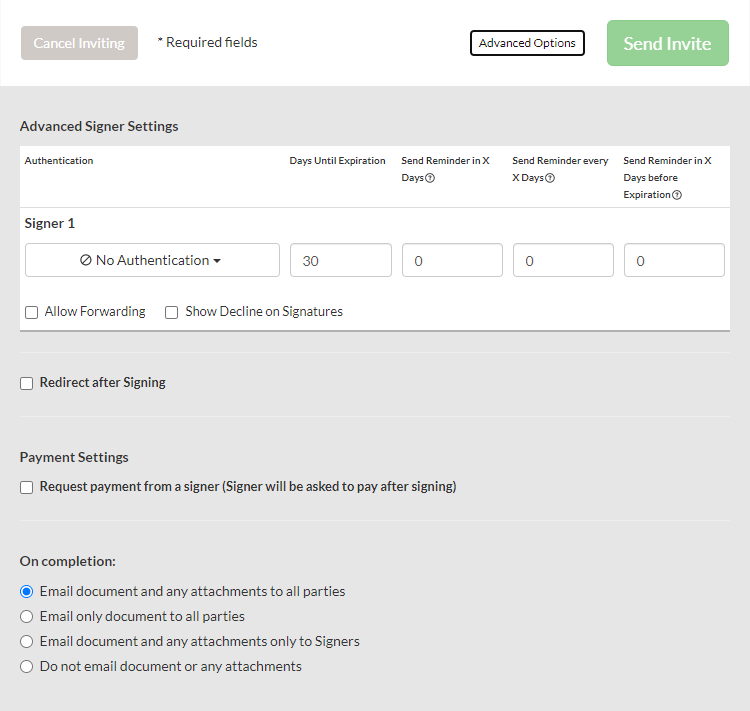Enable the Allow Forwarding checkbox
Screen dimensions: 750x711
click(x=32, y=312)
